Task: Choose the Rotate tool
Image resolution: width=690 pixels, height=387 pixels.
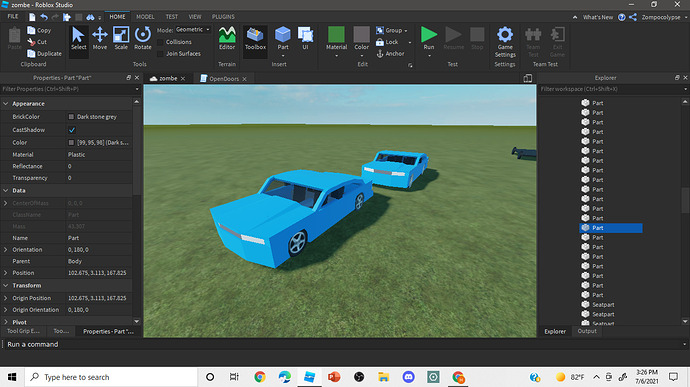Action: [x=143, y=39]
